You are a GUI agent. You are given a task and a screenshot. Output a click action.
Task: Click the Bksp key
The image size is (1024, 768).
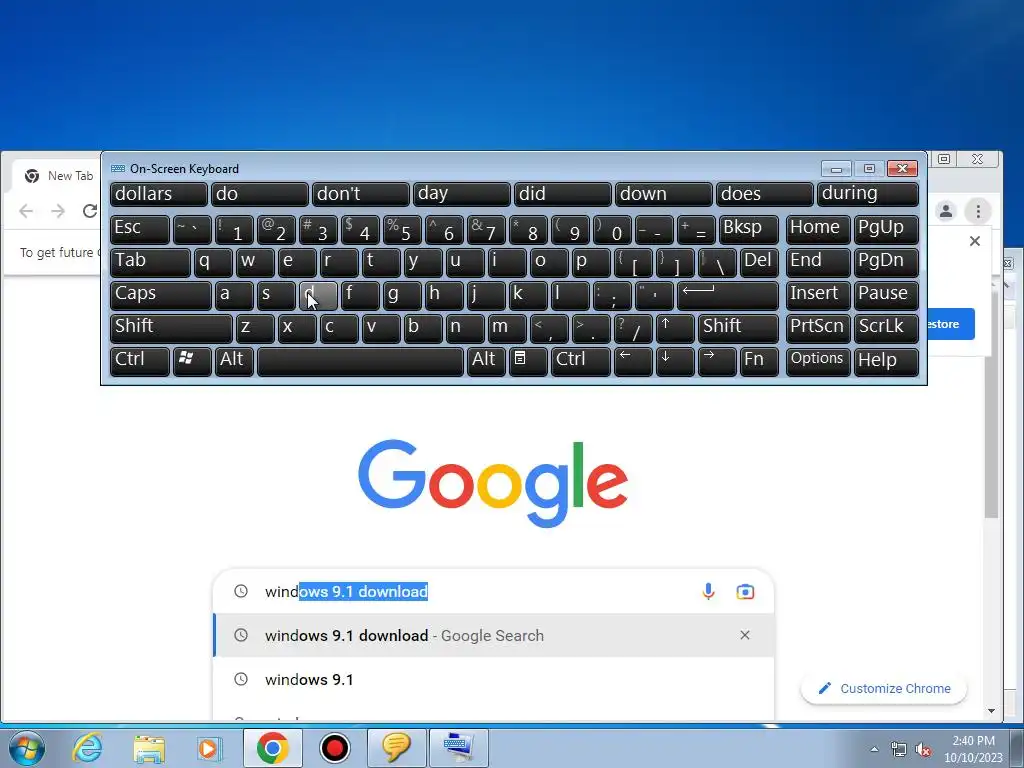coord(749,229)
